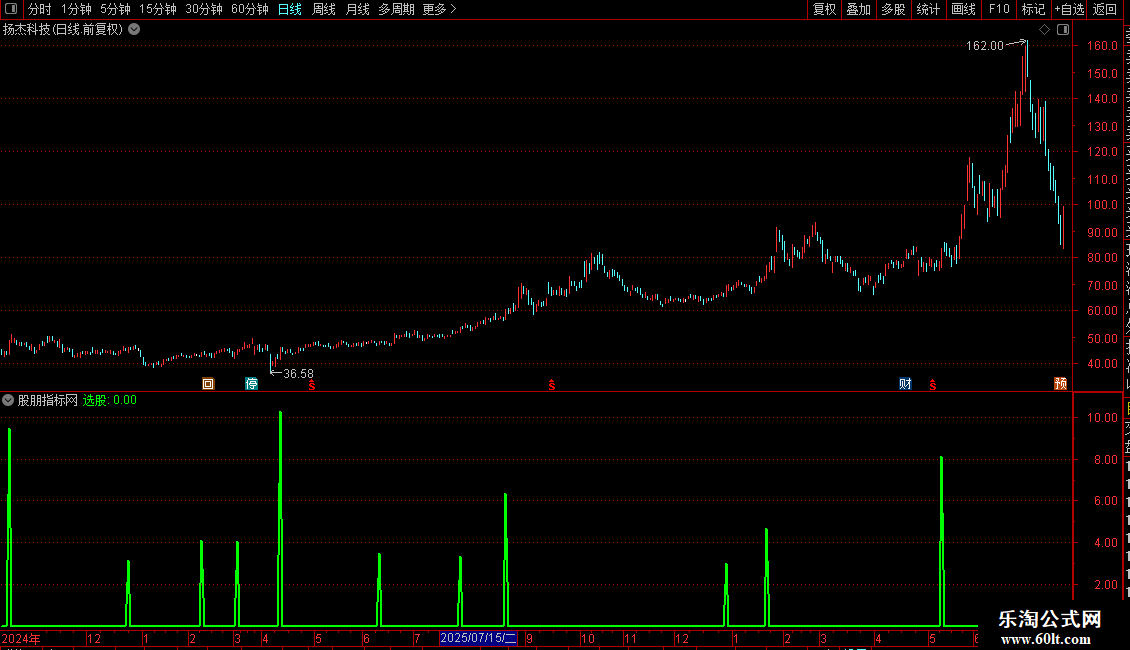The width and height of the screenshot is (1130, 650).
Task: Click the highlighted date 2025/07/15/二 marker
Action: [x=479, y=638]
